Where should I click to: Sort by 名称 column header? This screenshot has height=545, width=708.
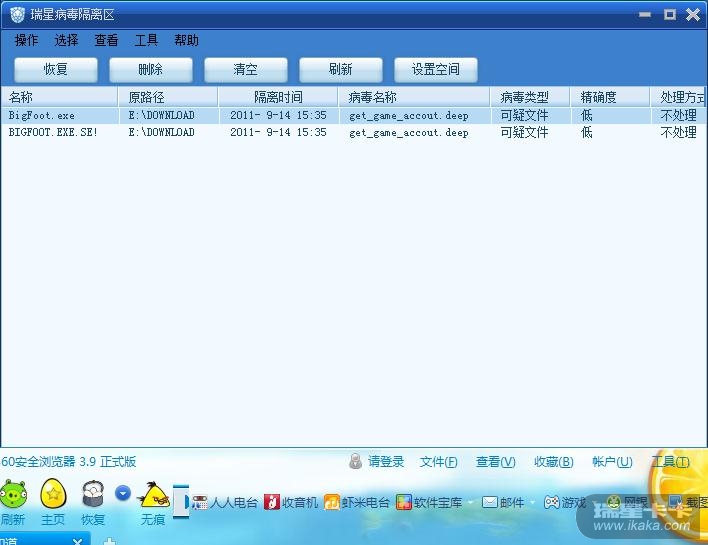59,97
